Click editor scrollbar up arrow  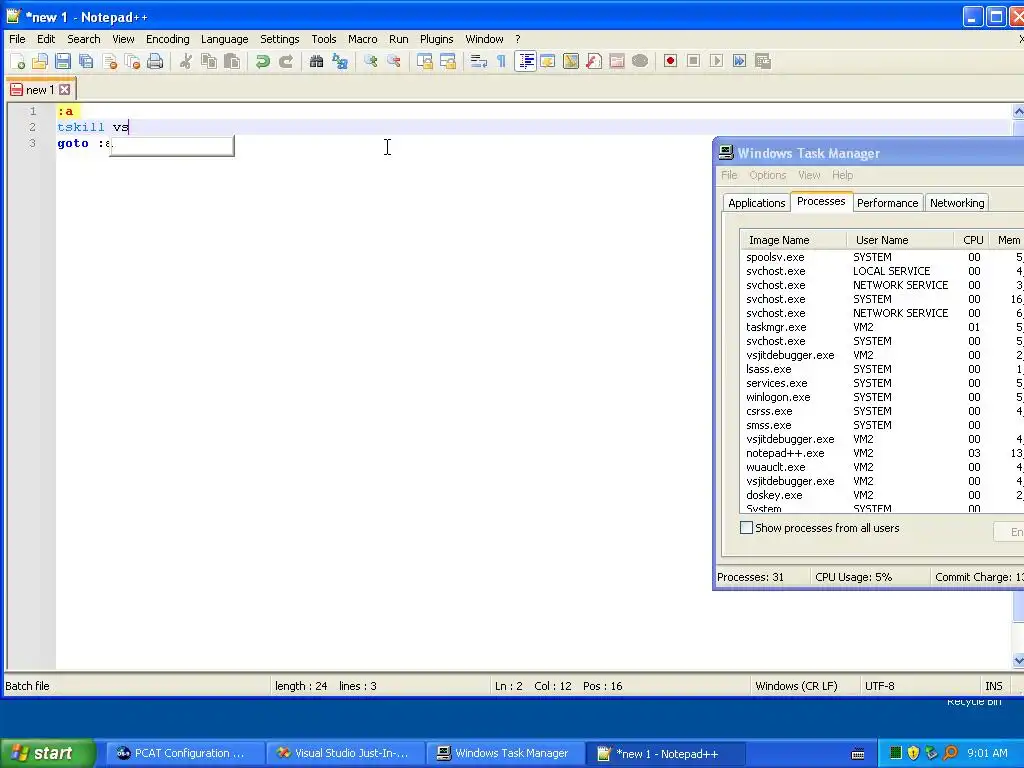click(x=1018, y=112)
